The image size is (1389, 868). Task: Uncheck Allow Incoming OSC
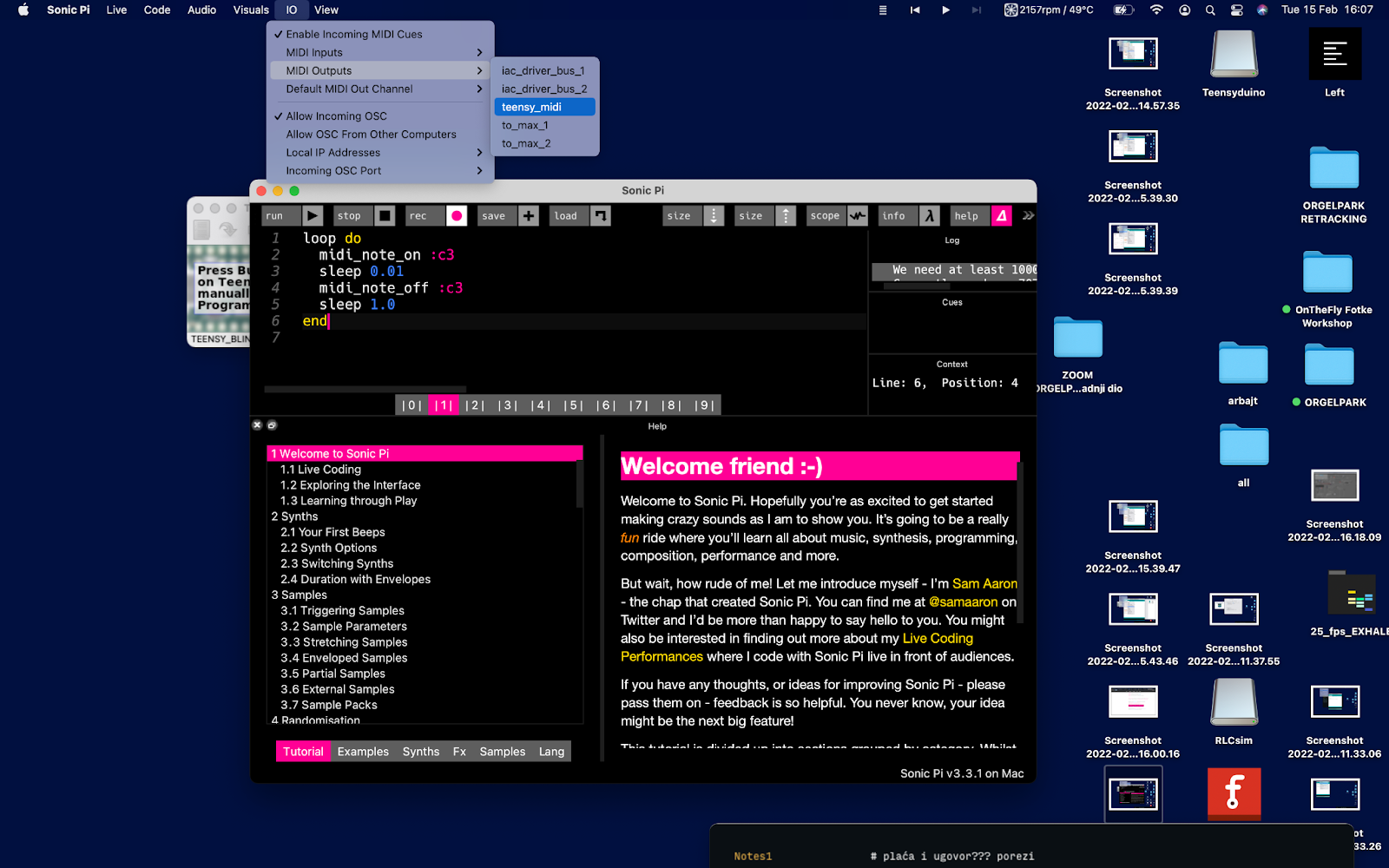tap(338, 115)
